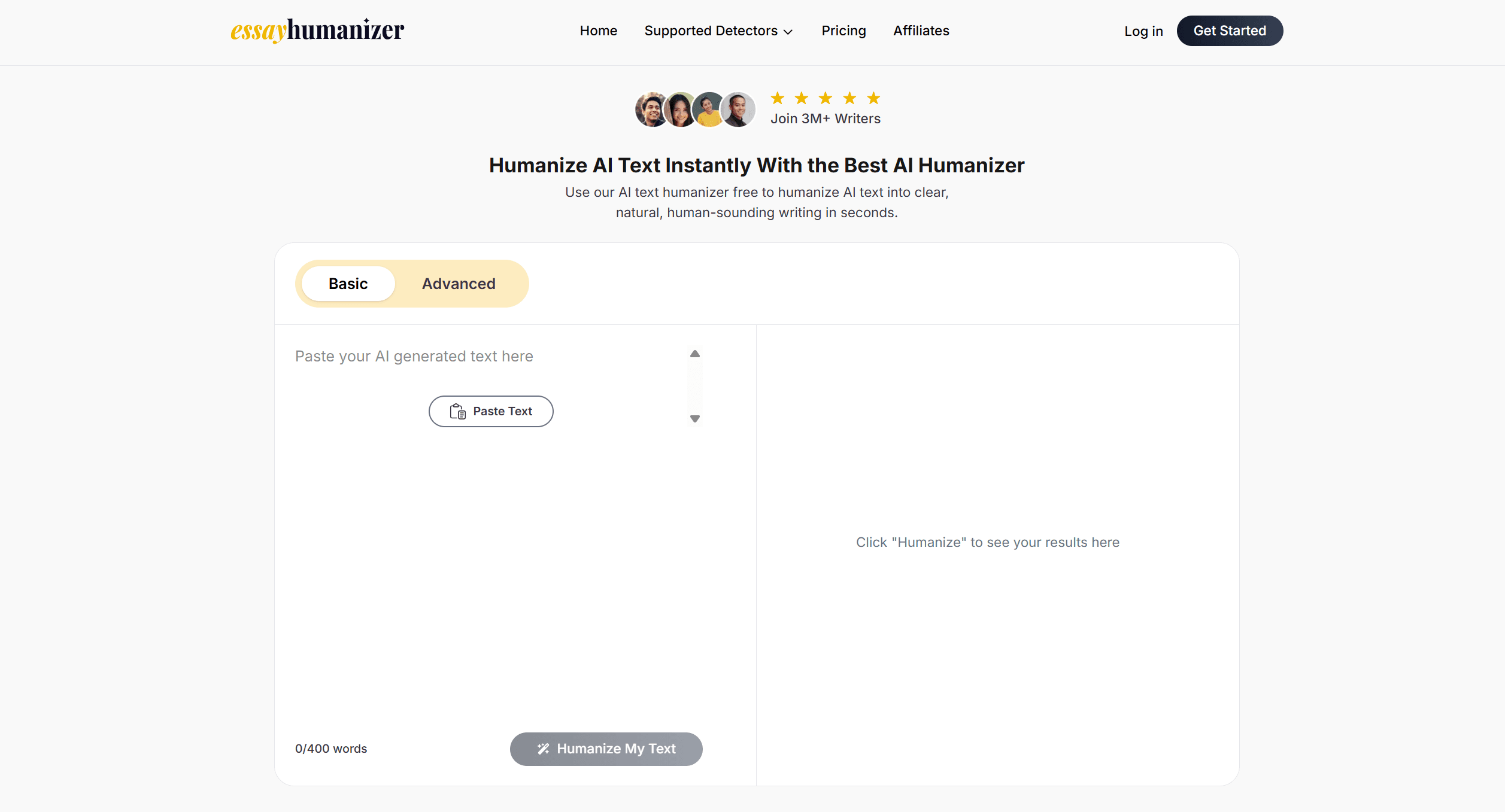The image size is (1505, 812).
Task: Click the magic wand icon on Humanize button
Action: click(x=543, y=749)
